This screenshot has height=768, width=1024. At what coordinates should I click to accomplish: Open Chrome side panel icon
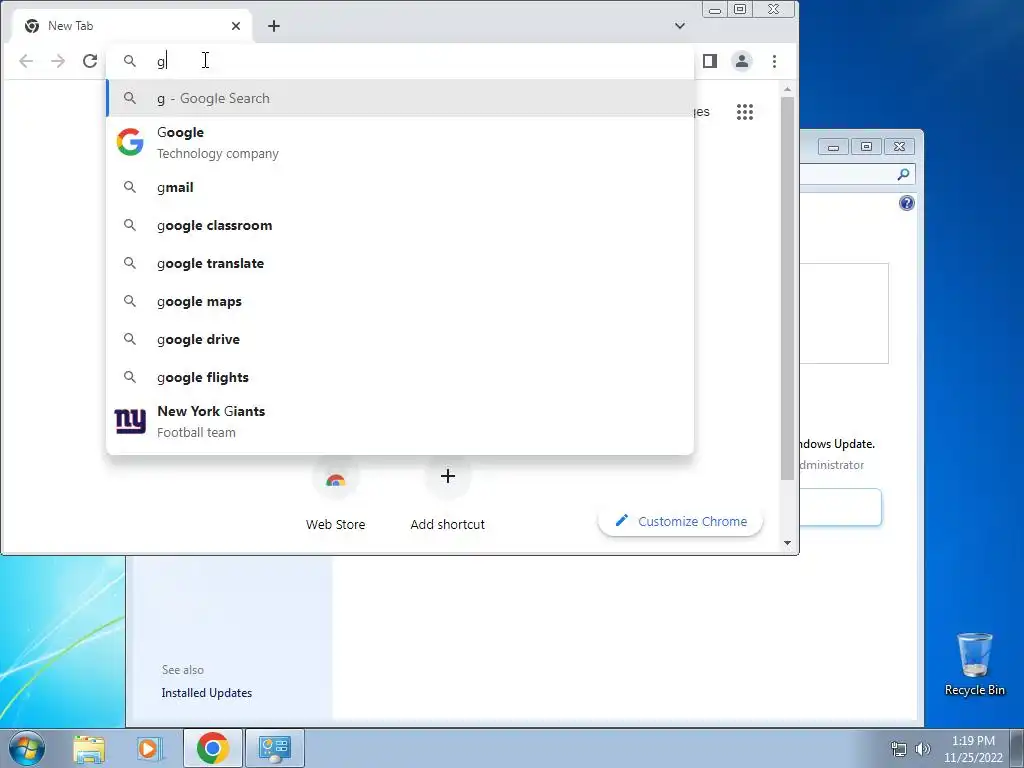710,61
